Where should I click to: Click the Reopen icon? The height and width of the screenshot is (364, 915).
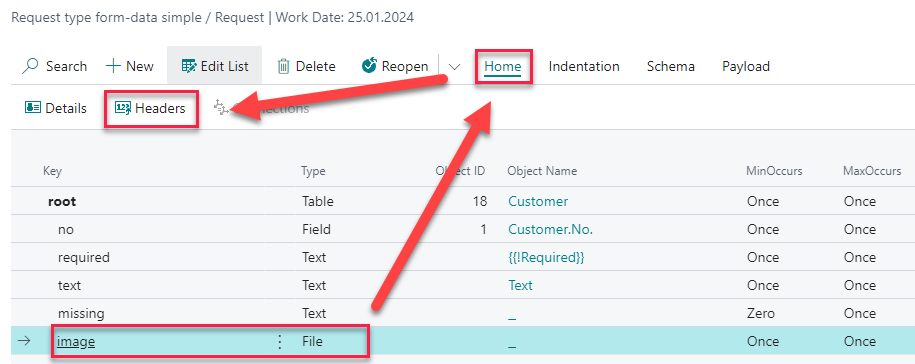(x=369, y=65)
